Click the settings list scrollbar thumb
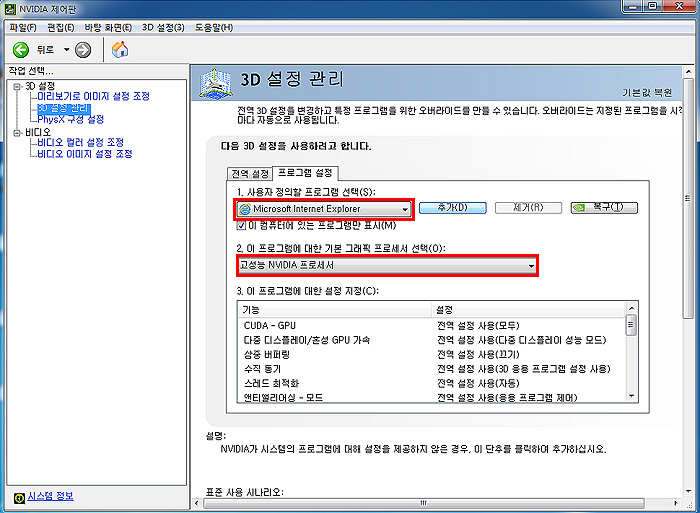Screen dimensions: 700x513 pyautogui.click(x=631, y=325)
